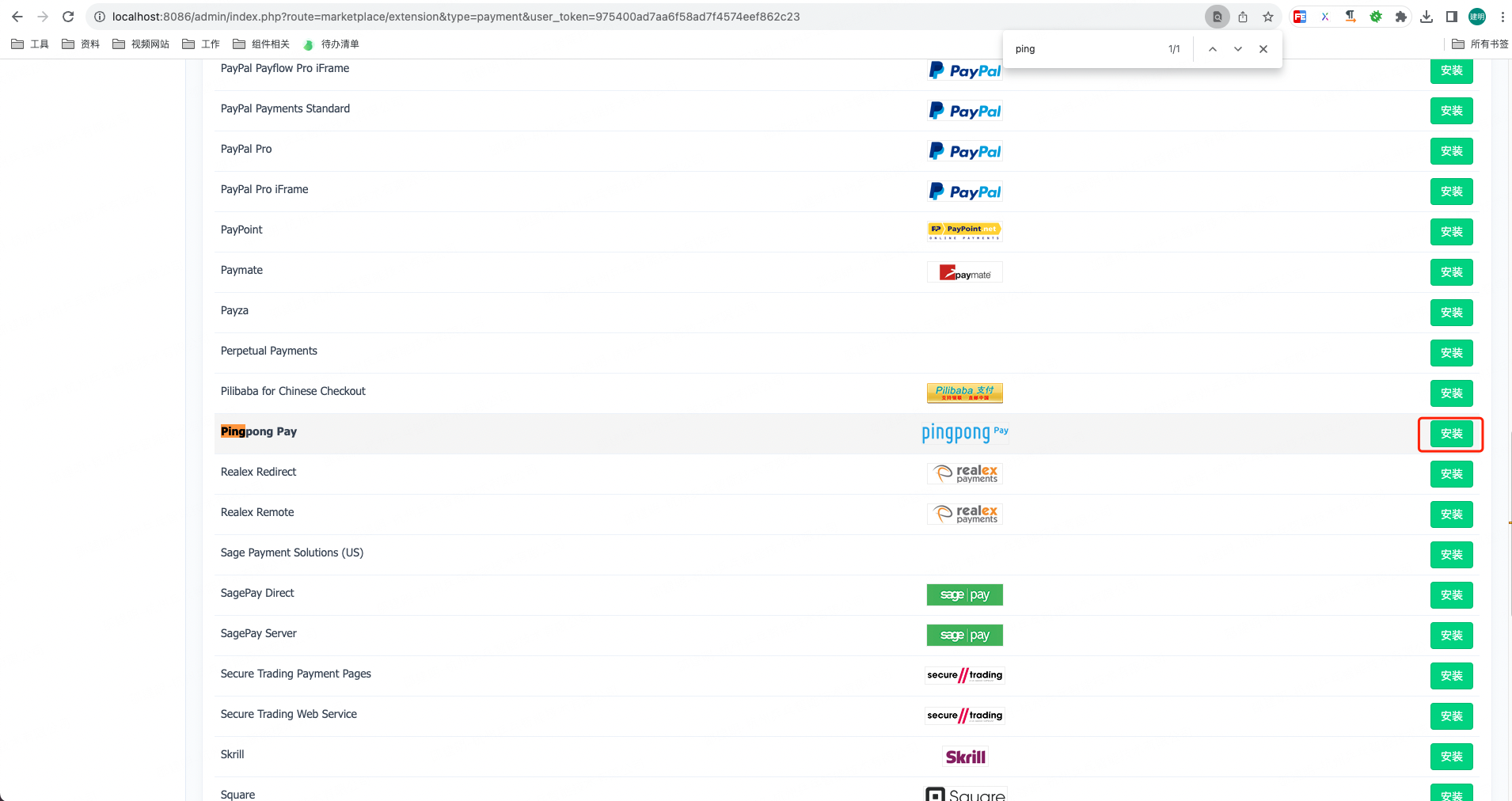
Task: Open the Chrome three-dot menu
Action: [x=1502, y=17]
